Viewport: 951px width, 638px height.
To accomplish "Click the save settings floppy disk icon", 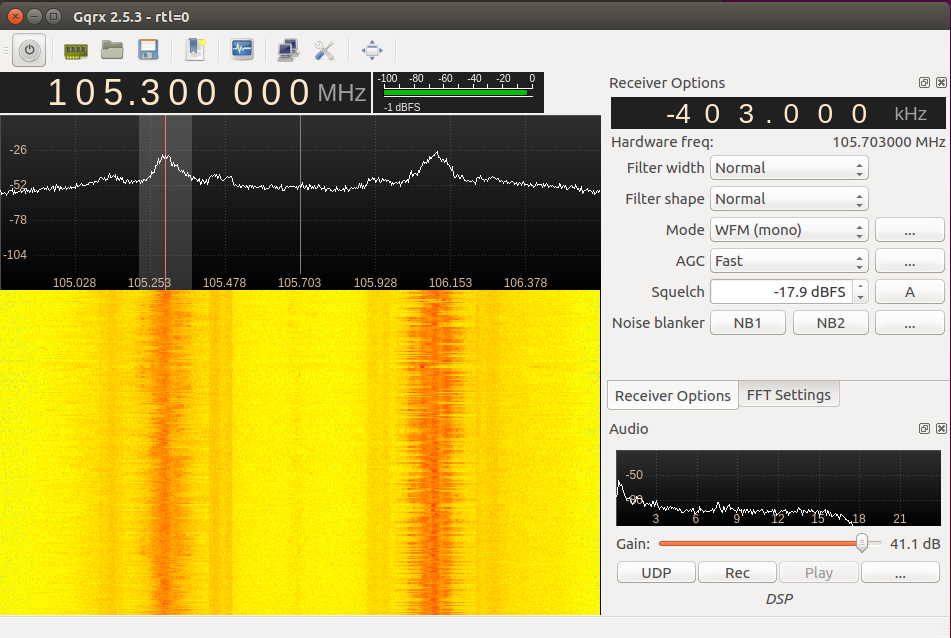I will coord(148,50).
